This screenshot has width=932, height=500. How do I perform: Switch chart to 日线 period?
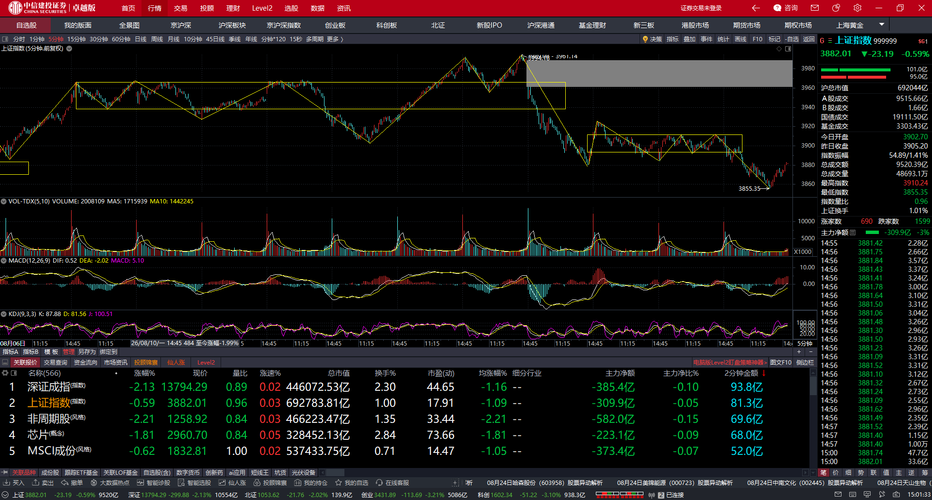(x=140, y=39)
